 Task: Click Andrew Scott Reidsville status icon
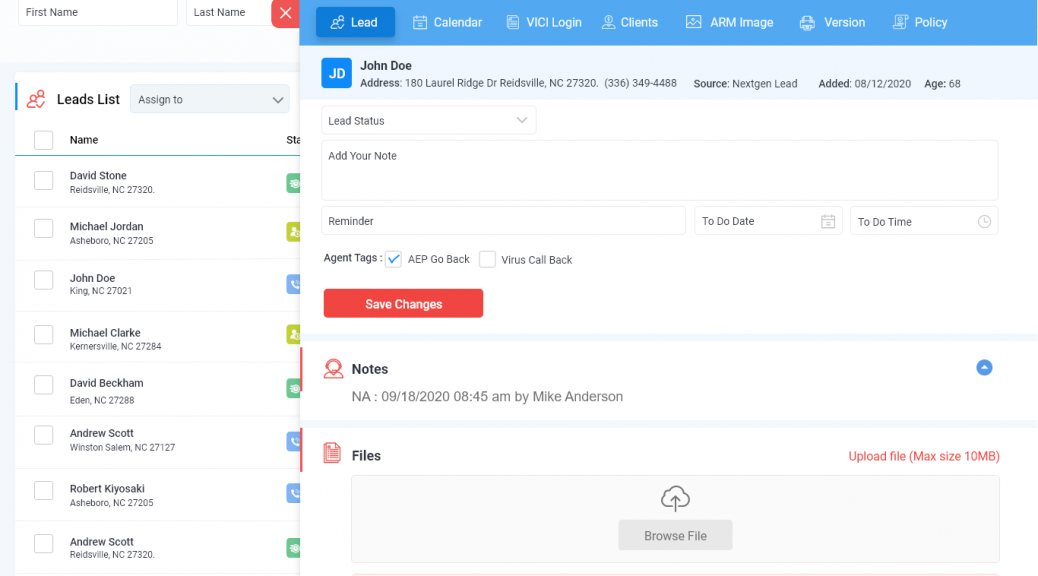click(293, 548)
